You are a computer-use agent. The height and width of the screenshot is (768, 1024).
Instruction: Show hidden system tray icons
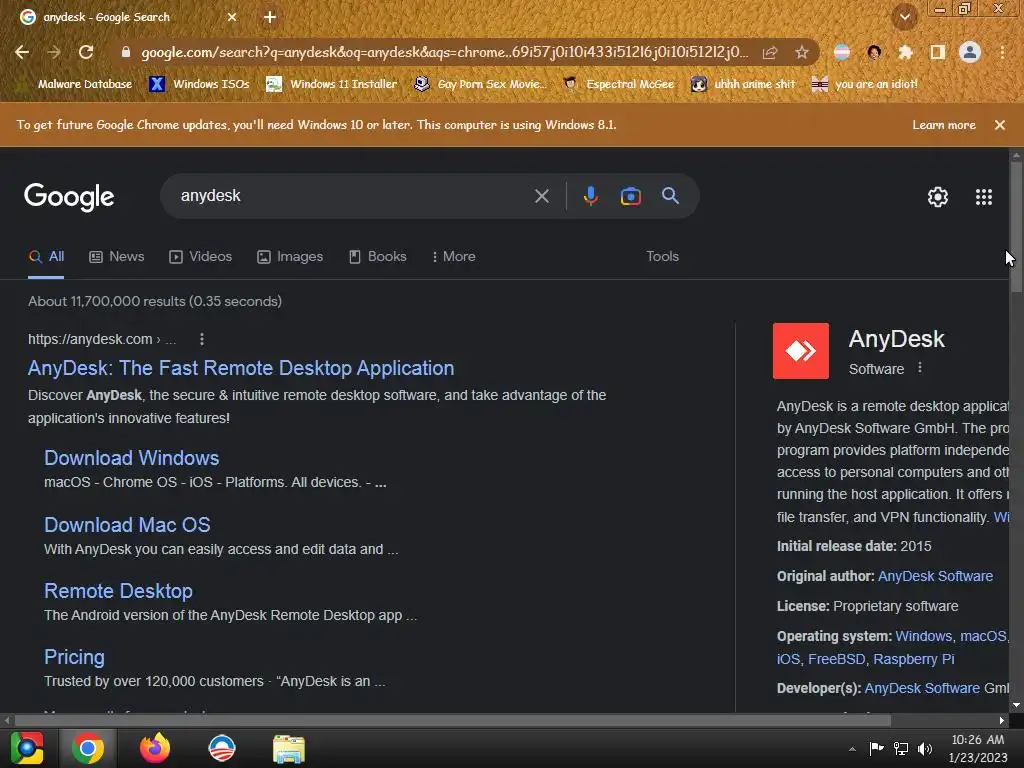point(852,749)
